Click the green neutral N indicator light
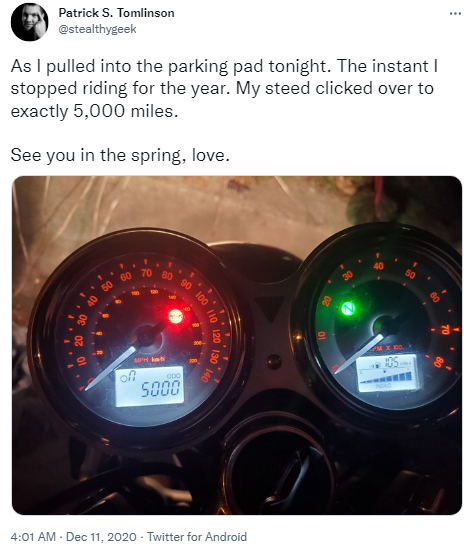Image resolution: width=476 pixels, height=555 pixels. tap(348, 308)
